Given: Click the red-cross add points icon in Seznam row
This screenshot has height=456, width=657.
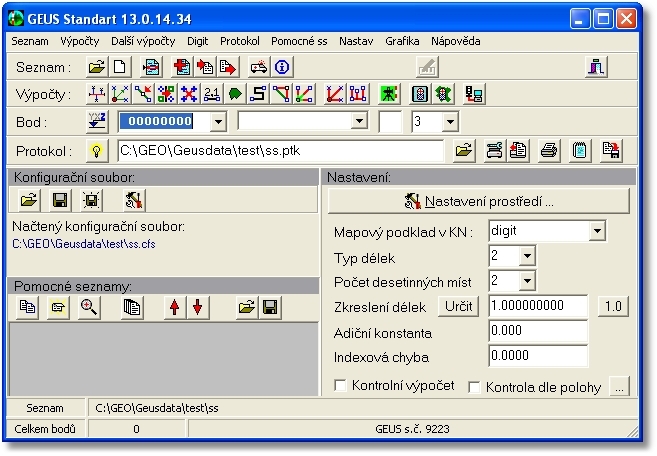Looking at the screenshot, I should click(x=182, y=67).
